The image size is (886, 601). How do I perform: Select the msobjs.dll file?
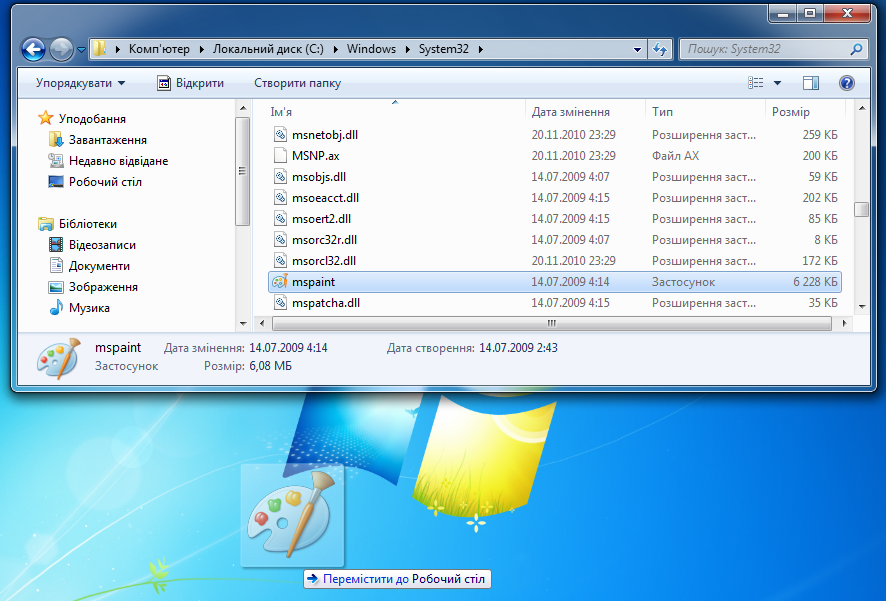click(555, 177)
